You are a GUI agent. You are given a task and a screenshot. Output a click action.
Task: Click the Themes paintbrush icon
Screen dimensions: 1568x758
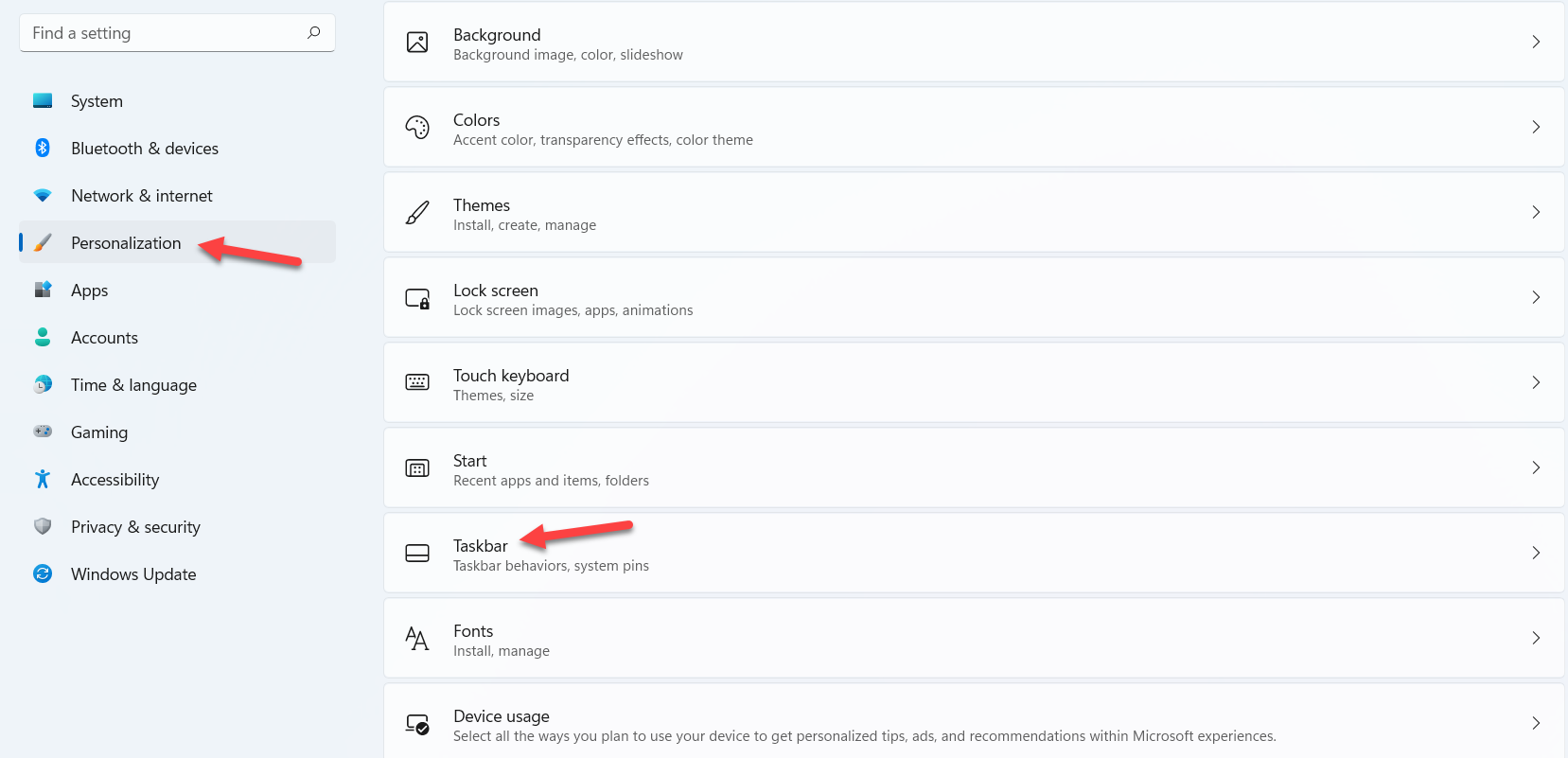click(x=417, y=212)
